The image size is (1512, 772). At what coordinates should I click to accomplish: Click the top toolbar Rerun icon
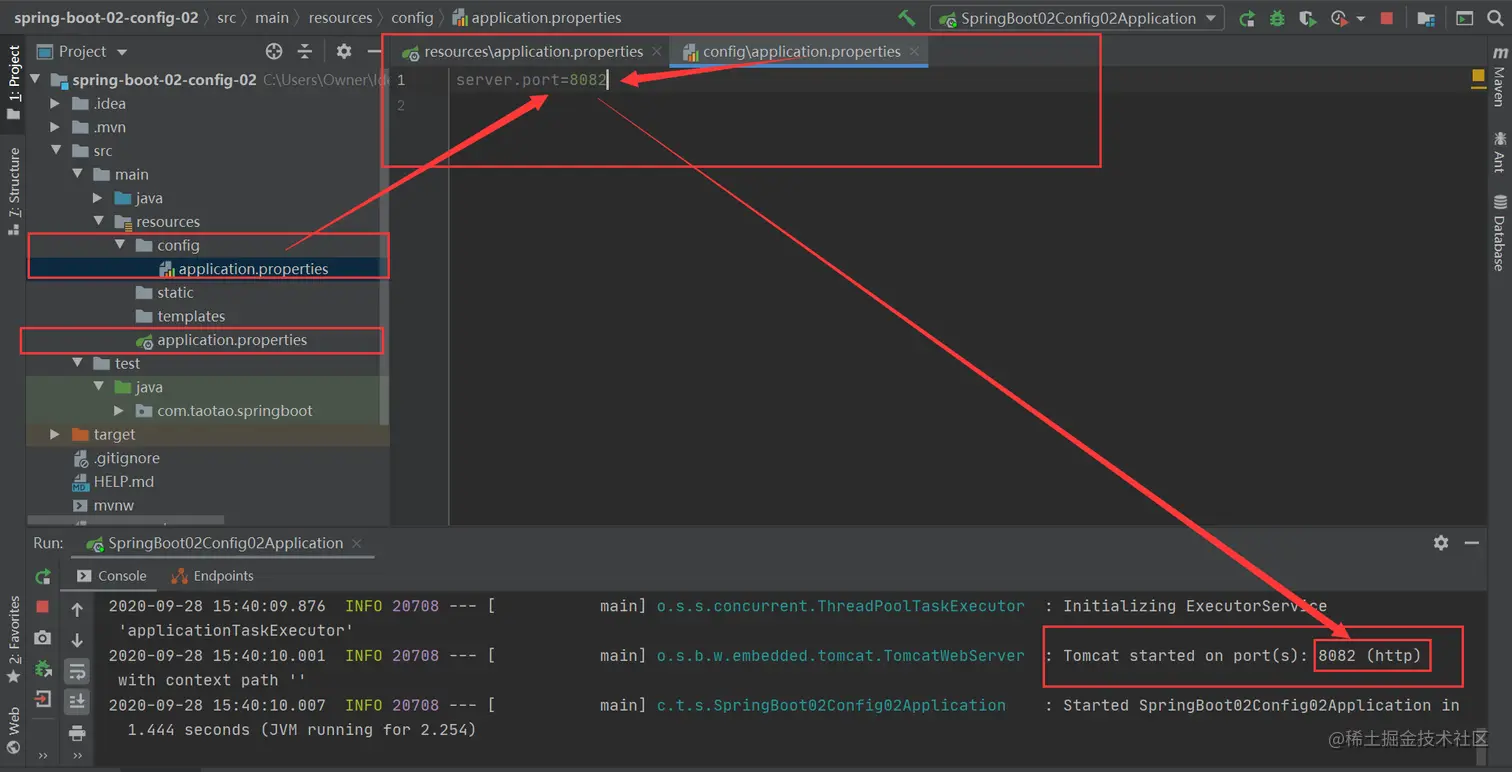coord(1247,18)
